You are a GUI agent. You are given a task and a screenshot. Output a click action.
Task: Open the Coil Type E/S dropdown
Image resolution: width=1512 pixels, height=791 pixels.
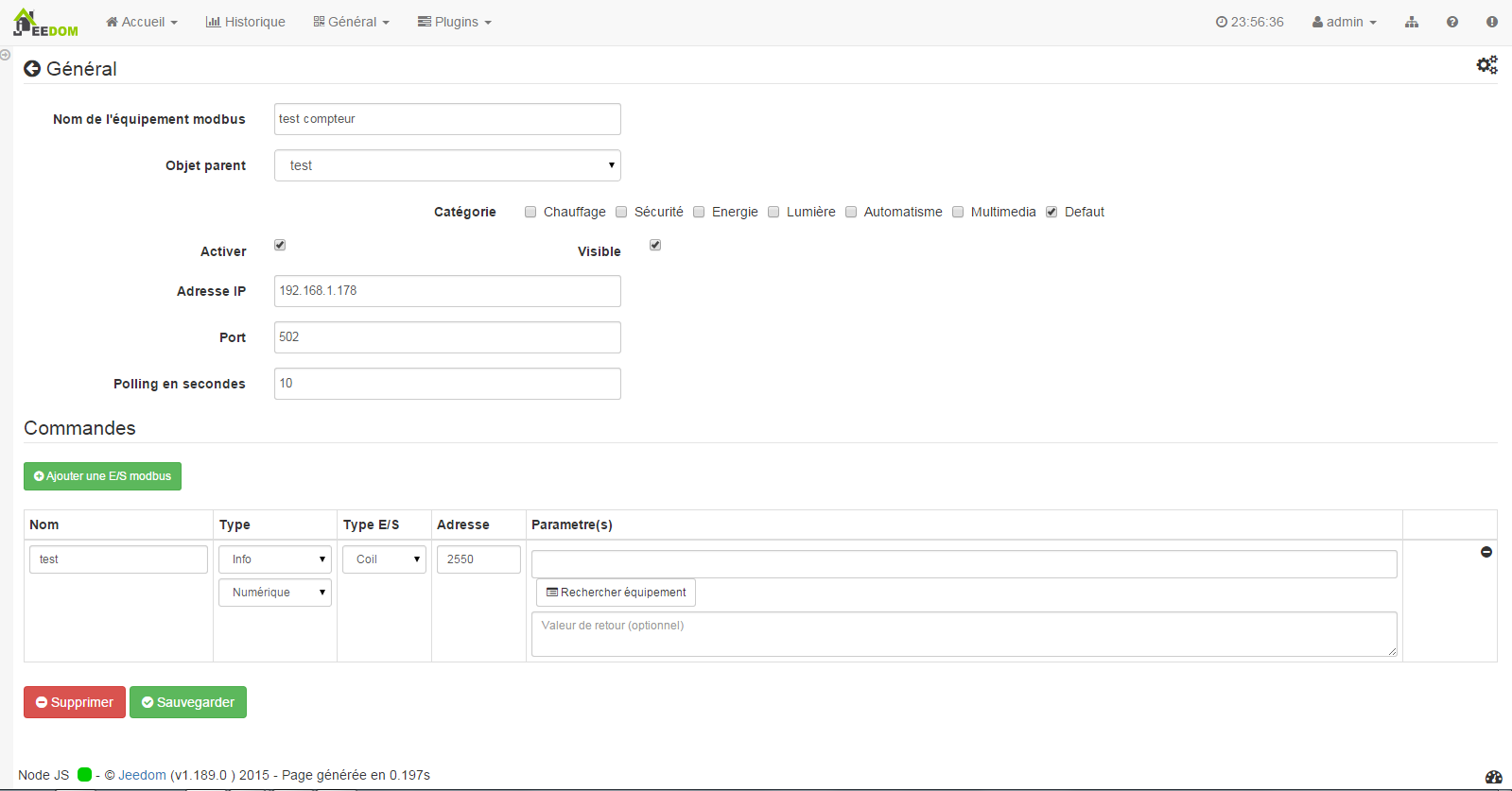pos(384,559)
